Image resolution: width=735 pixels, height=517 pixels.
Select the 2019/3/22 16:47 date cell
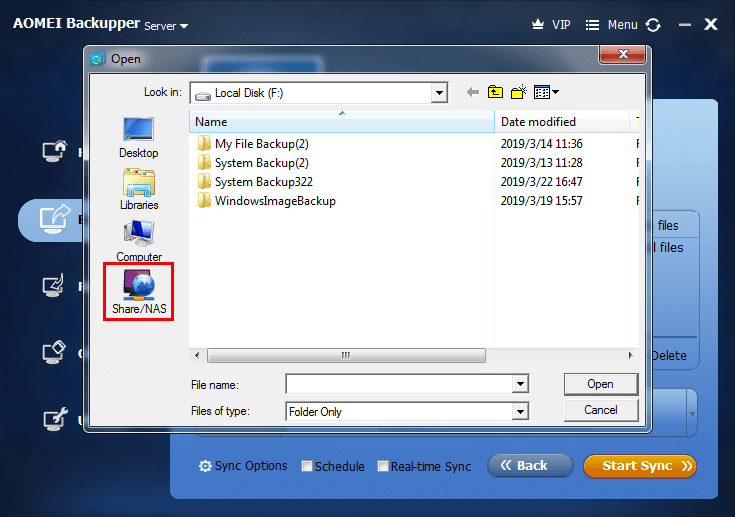click(x=541, y=182)
